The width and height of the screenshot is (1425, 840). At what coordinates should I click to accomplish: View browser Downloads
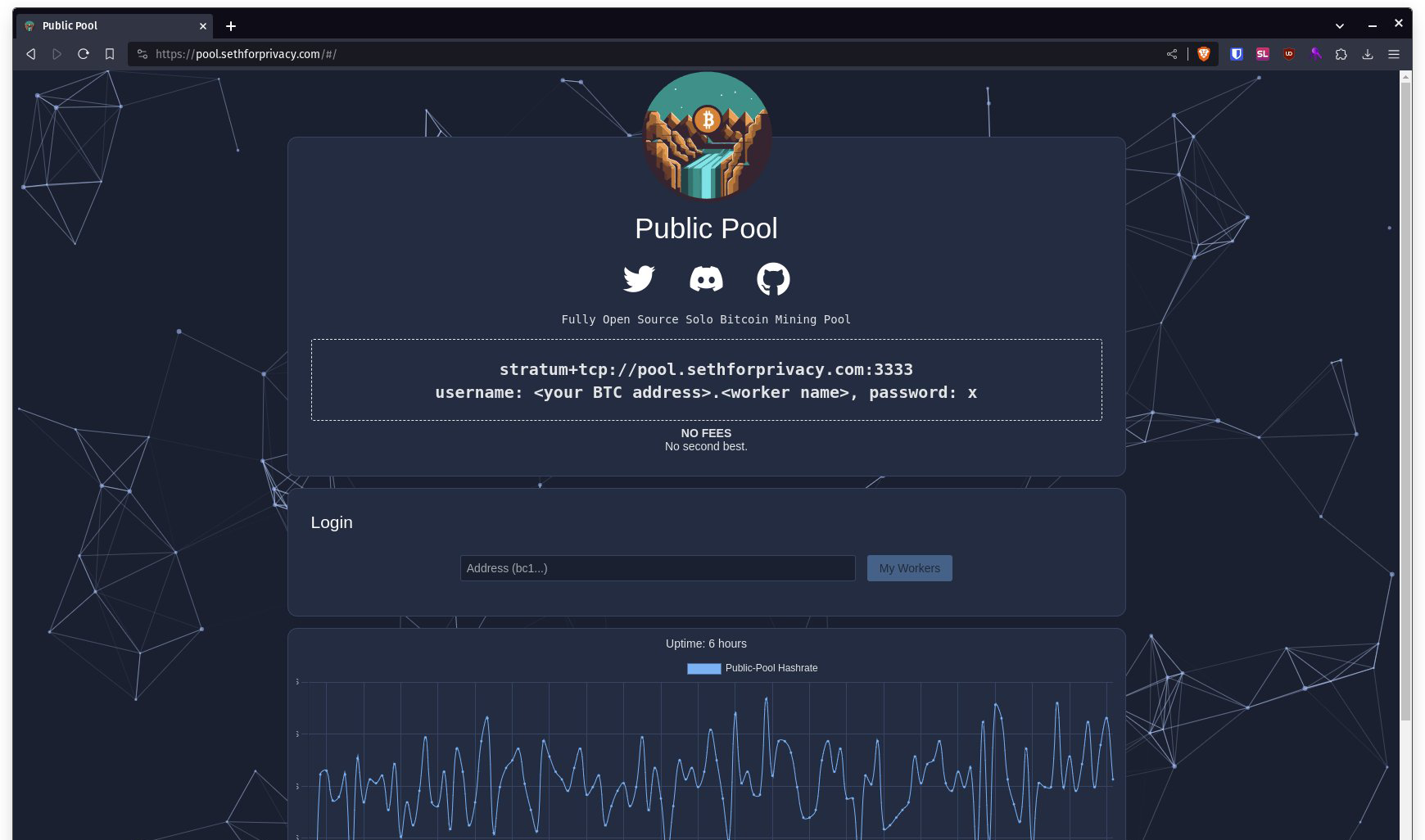1368,54
